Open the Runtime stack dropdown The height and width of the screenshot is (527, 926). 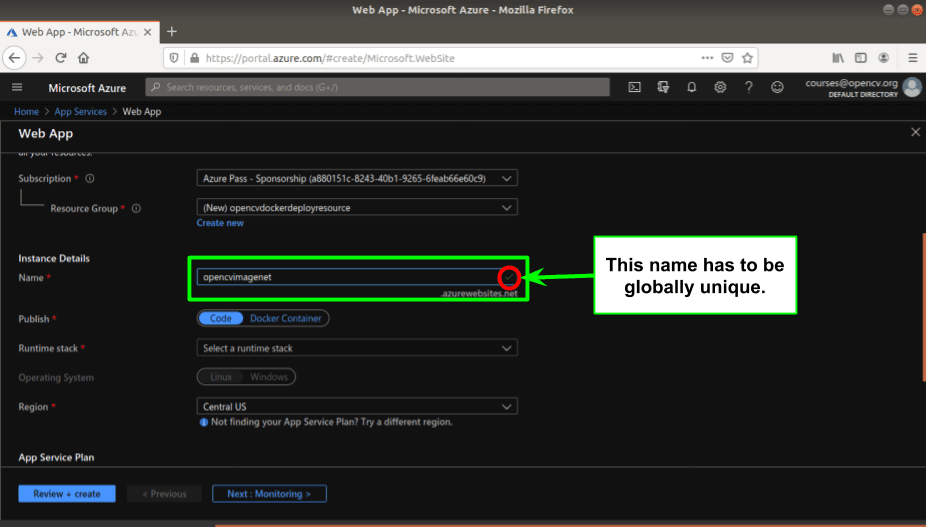point(357,348)
